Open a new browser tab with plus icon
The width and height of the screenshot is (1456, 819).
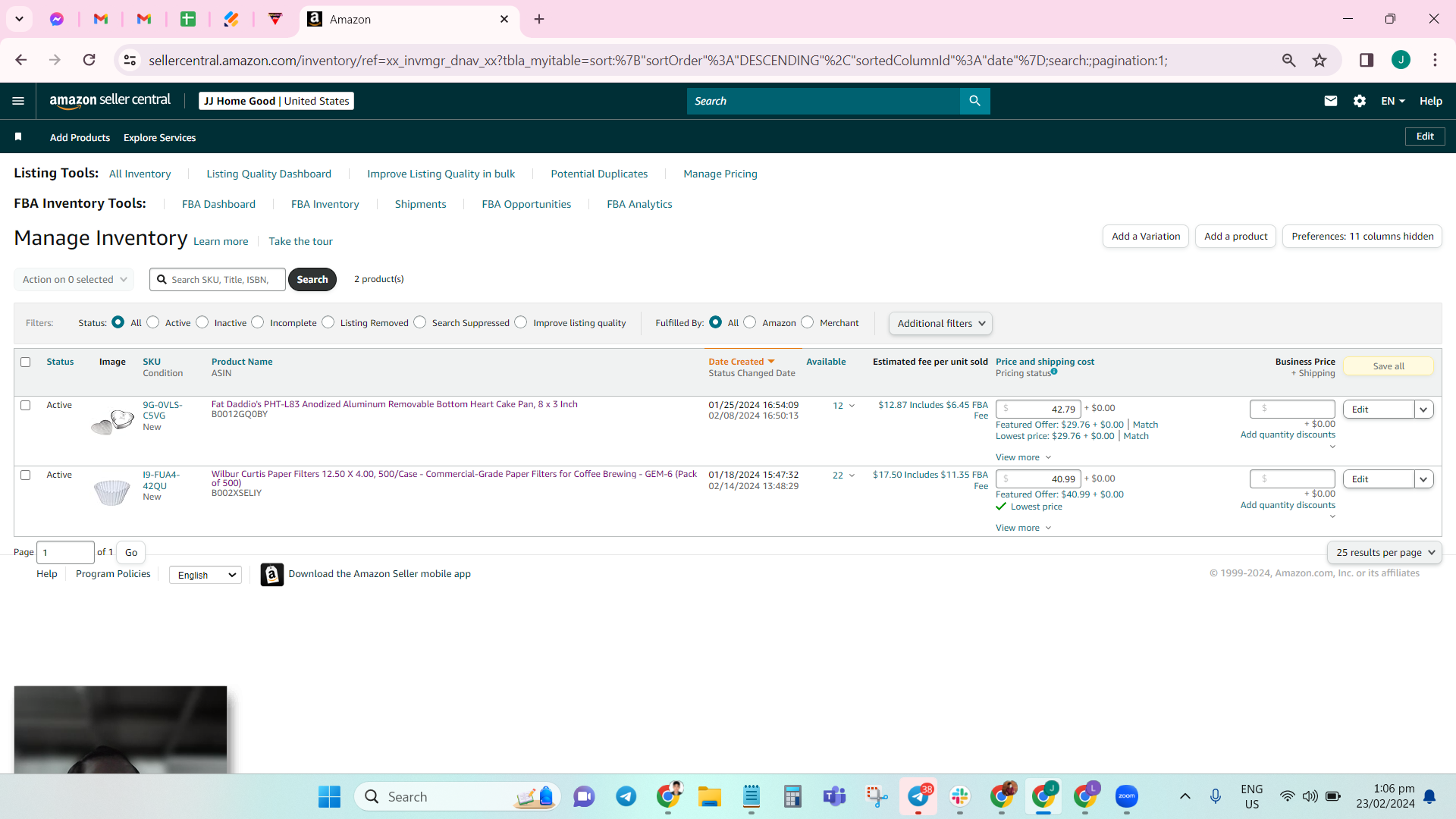click(539, 19)
